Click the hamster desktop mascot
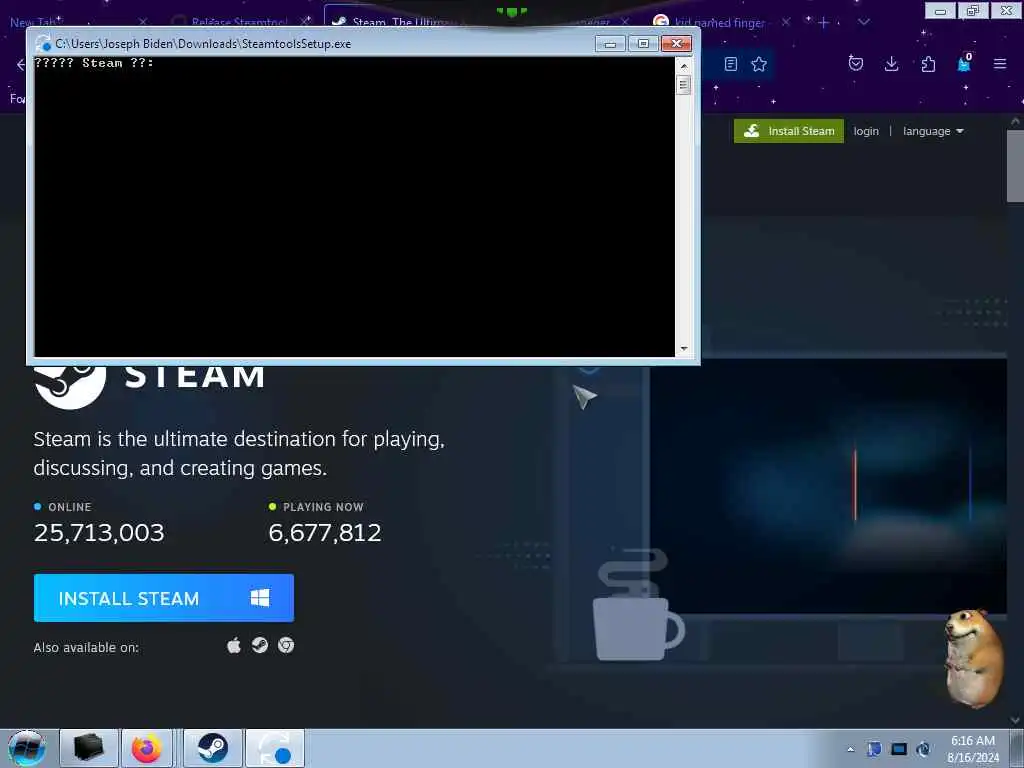1024x768 pixels. (974, 658)
